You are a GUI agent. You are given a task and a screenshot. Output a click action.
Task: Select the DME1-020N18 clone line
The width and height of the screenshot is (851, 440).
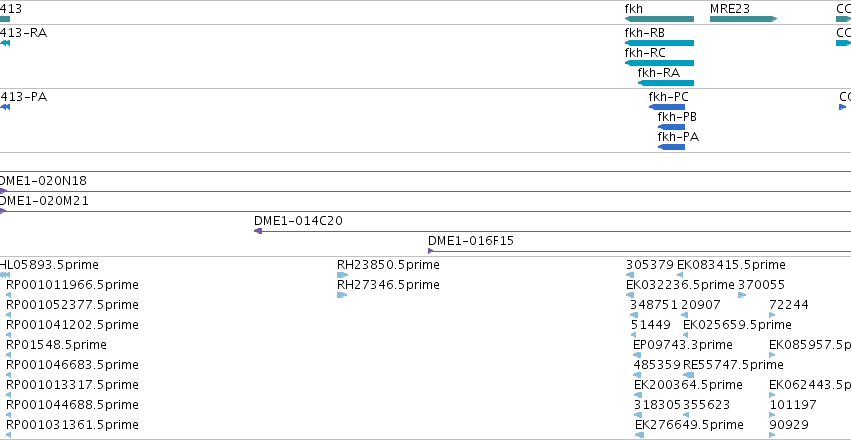426,191
